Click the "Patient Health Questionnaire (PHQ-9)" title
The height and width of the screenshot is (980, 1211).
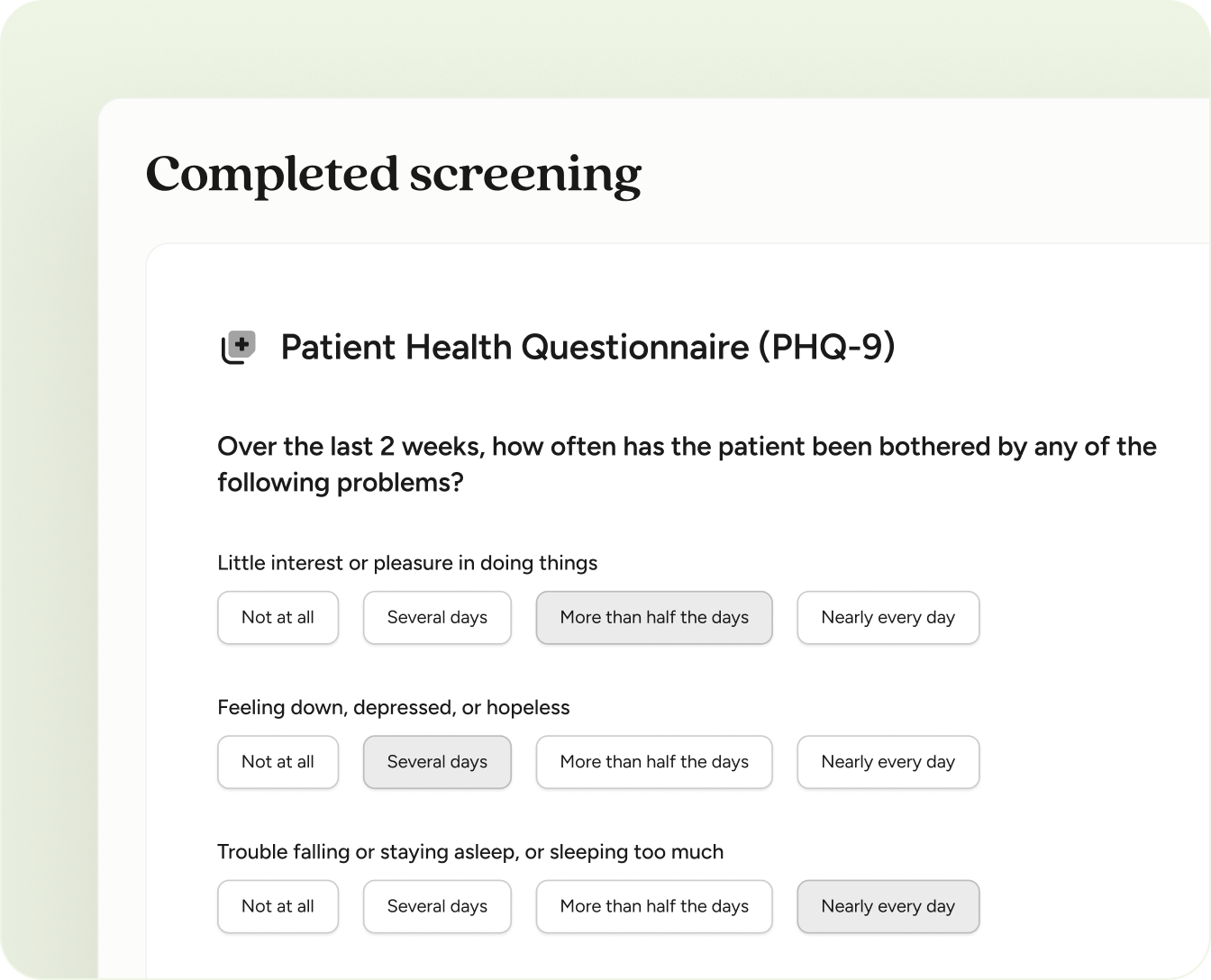tap(588, 347)
